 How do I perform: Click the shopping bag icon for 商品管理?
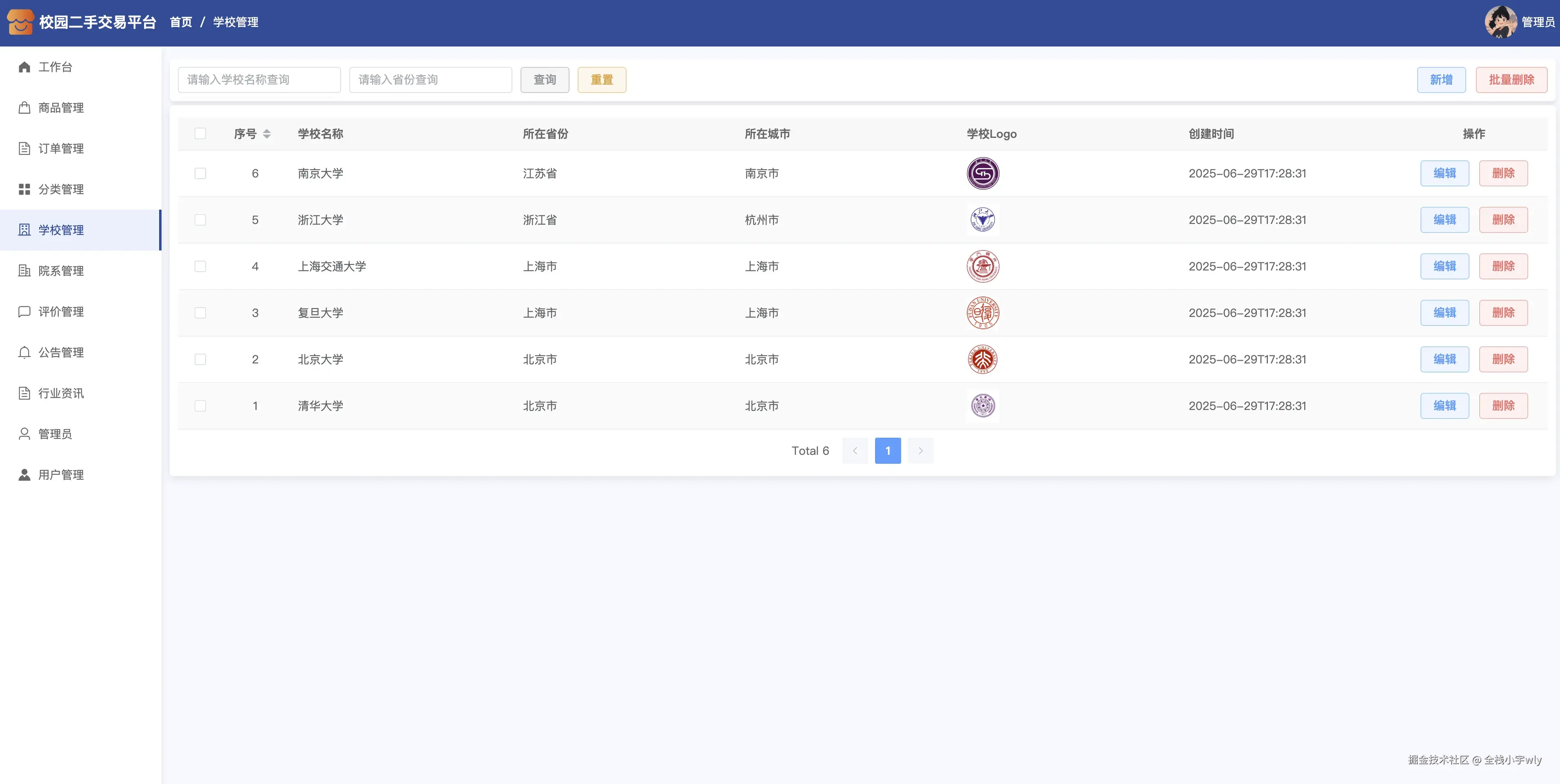(x=24, y=108)
